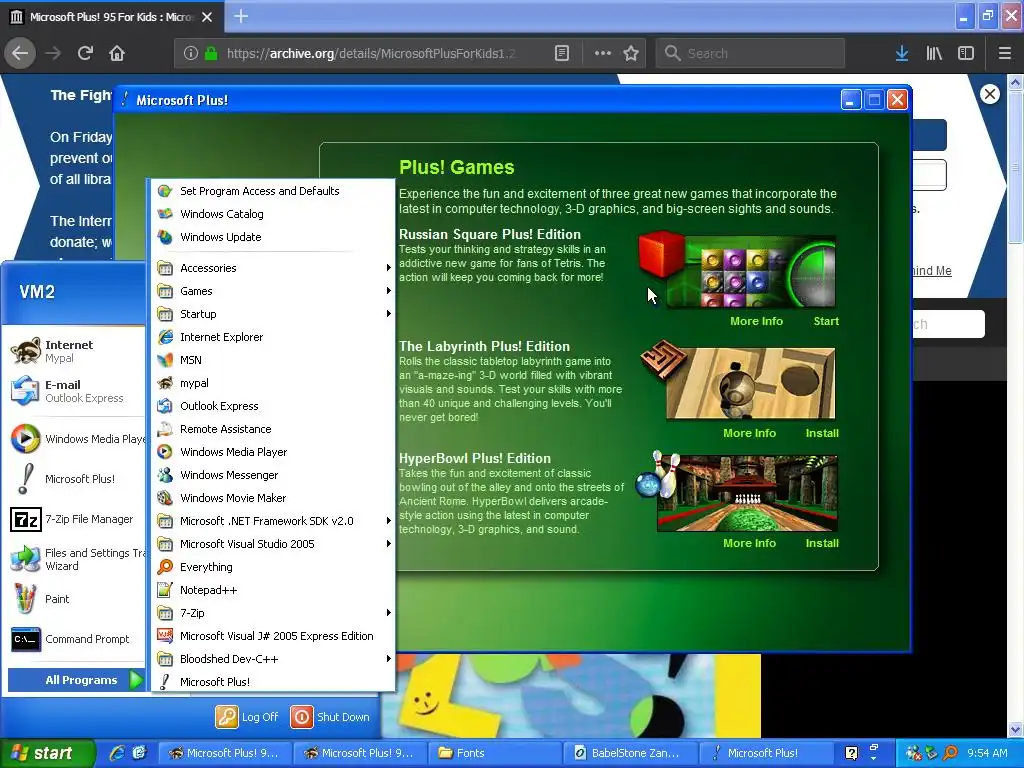Close the archive.org banner with X
Viewport: 1024px width, 768px height.
(990, 94)
